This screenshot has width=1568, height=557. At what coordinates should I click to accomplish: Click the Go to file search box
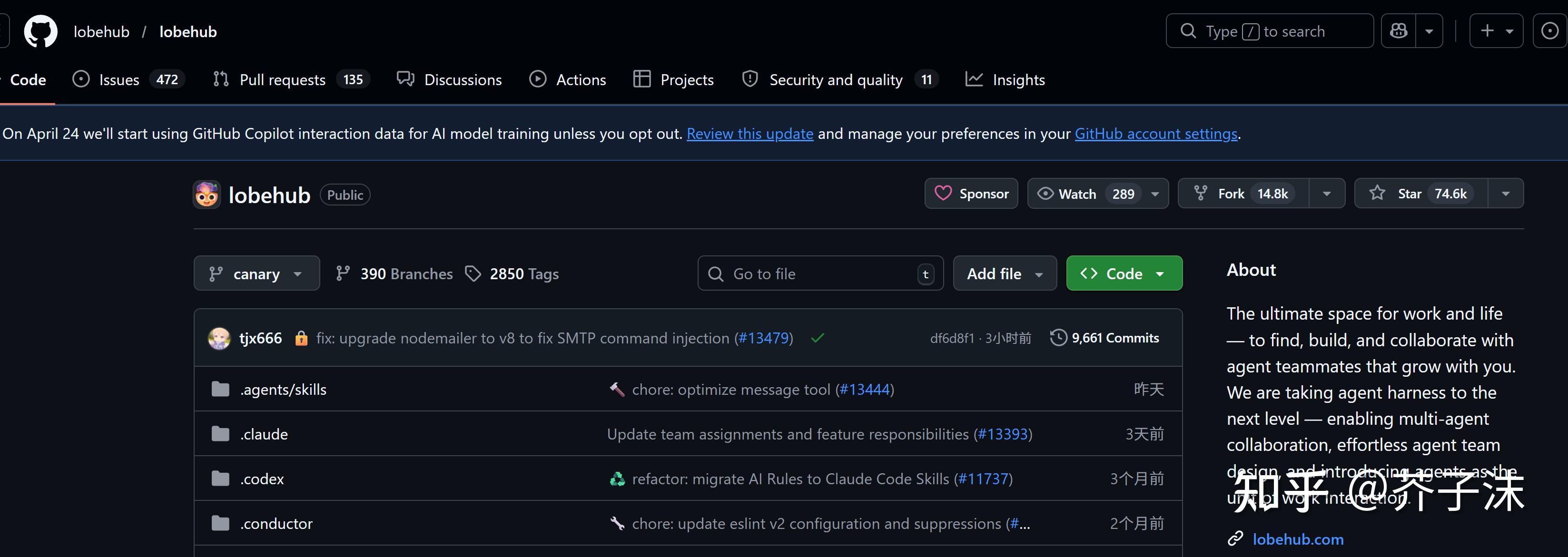click(820, 274)
